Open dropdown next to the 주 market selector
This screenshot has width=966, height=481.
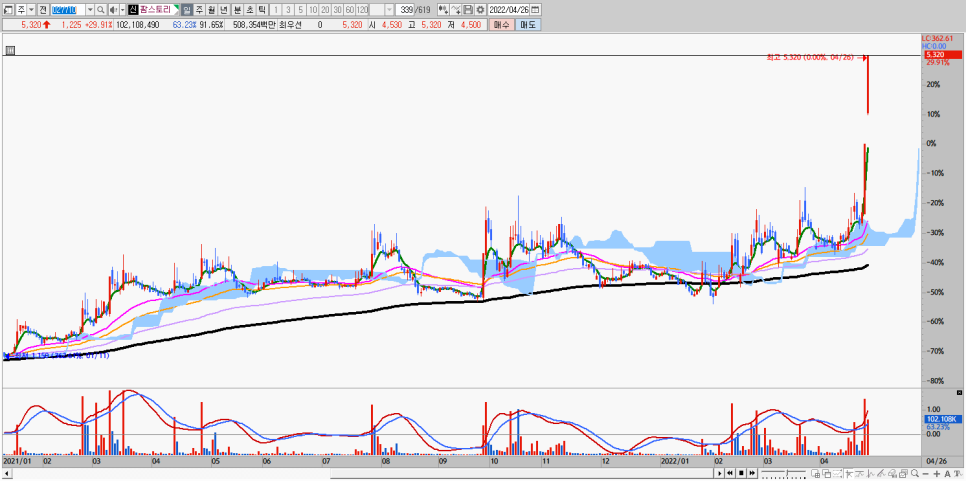(x=31, y=10)
